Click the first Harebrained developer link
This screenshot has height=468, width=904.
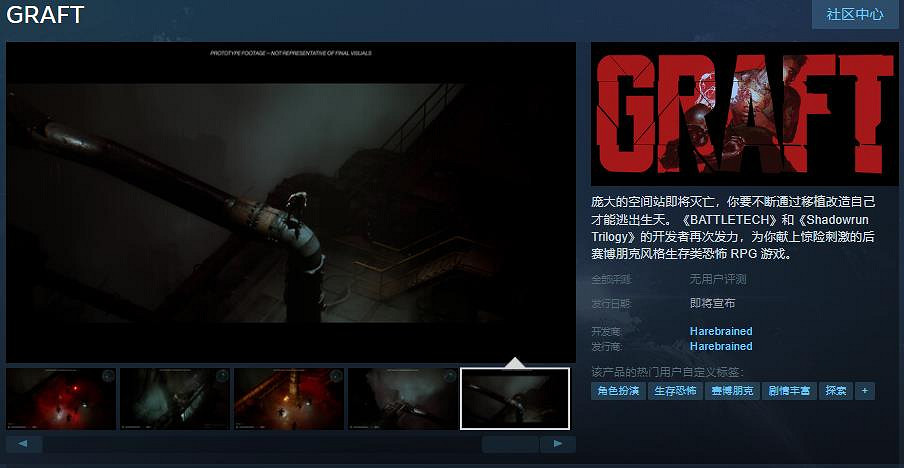click(721, 331)
